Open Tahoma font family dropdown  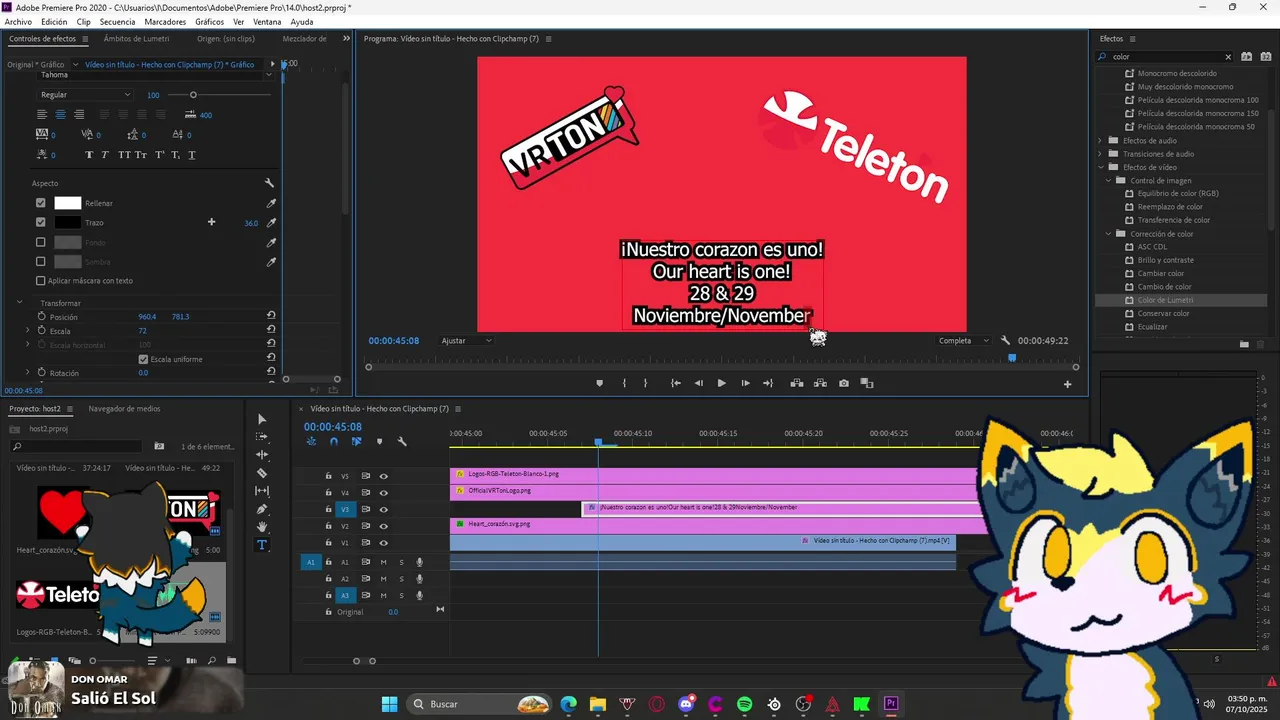click(x=155, y=75)
